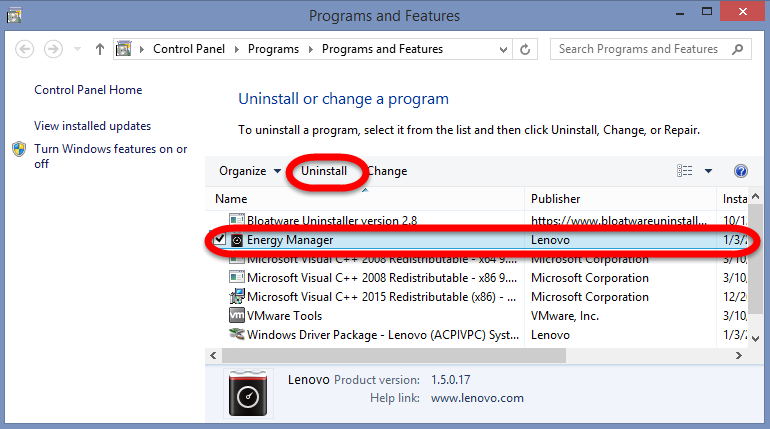
Task: Click the shield icon beside Windows features link
Action: [x=19, y=149]
